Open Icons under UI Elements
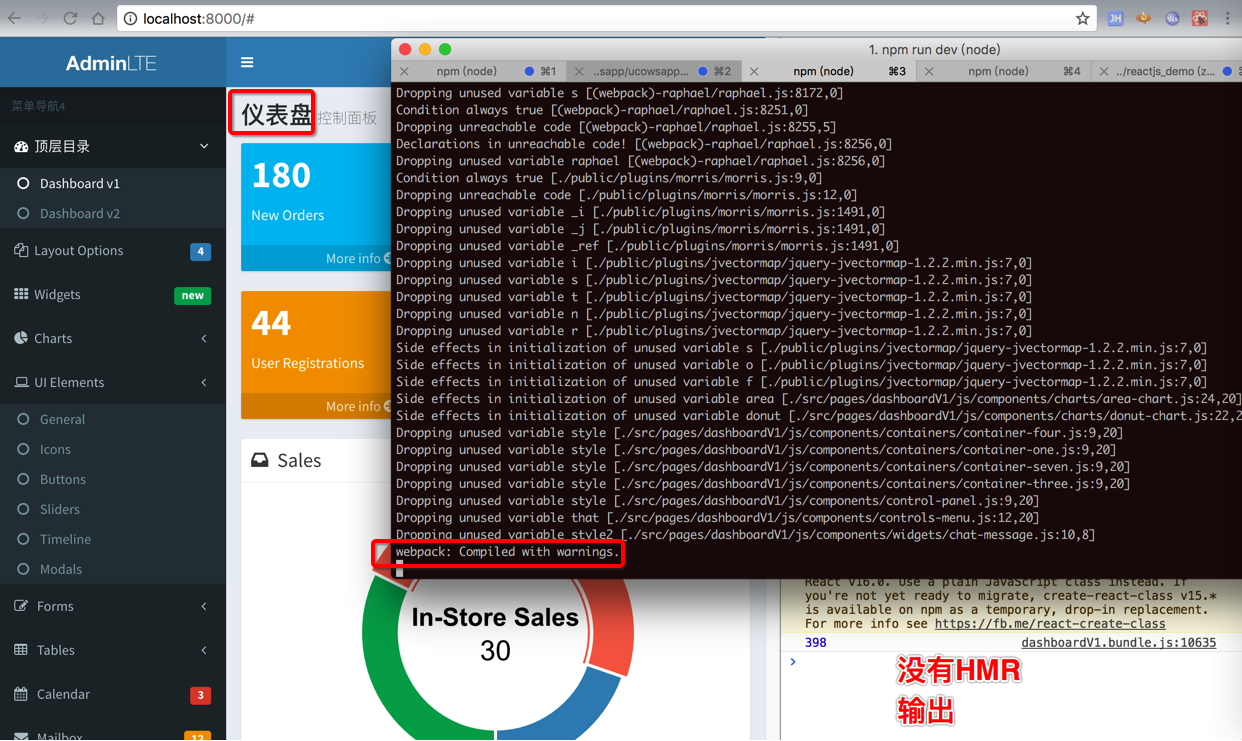 coord(55,449)
